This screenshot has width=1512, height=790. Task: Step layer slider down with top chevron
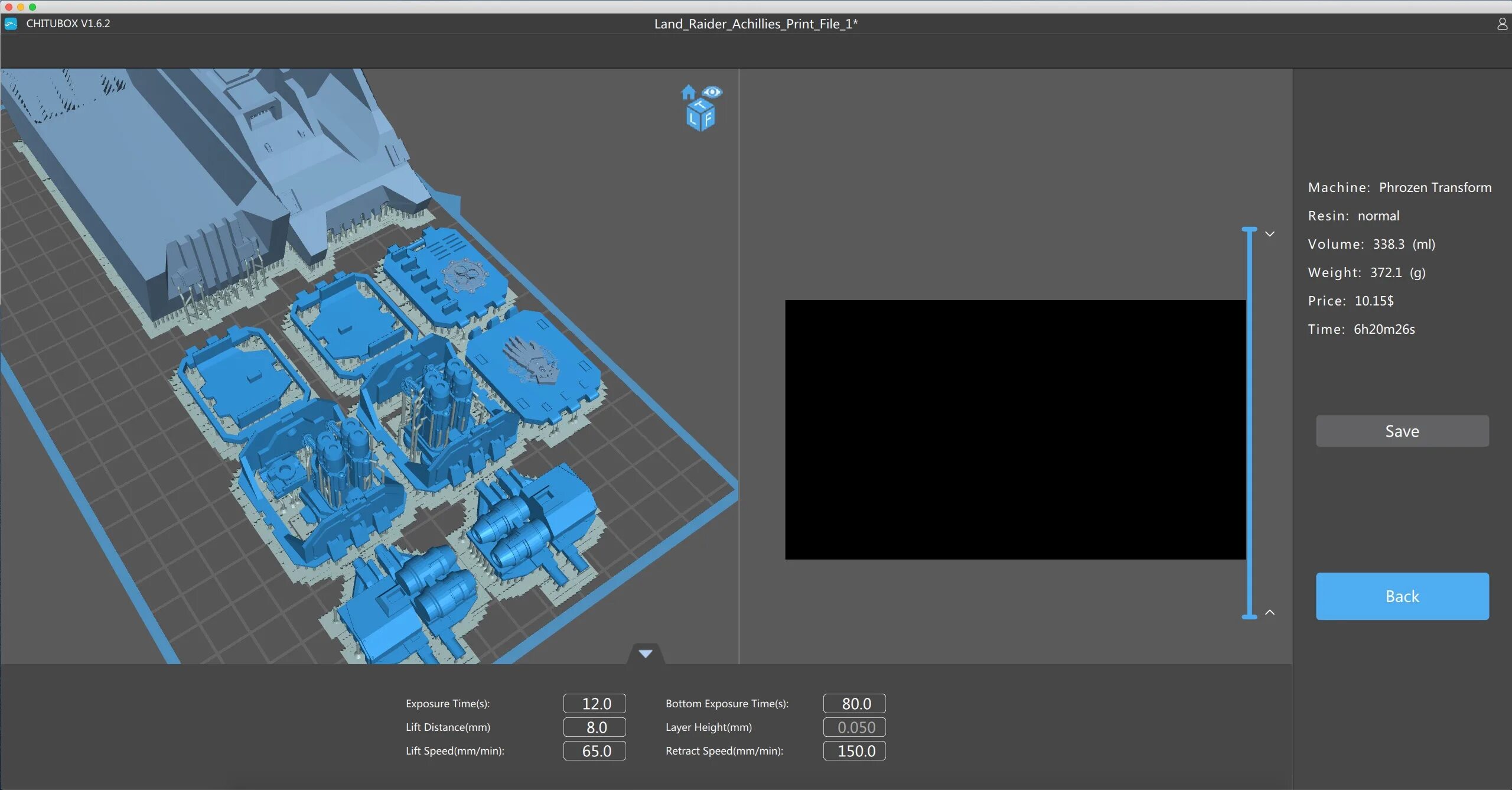(1270, 234)
